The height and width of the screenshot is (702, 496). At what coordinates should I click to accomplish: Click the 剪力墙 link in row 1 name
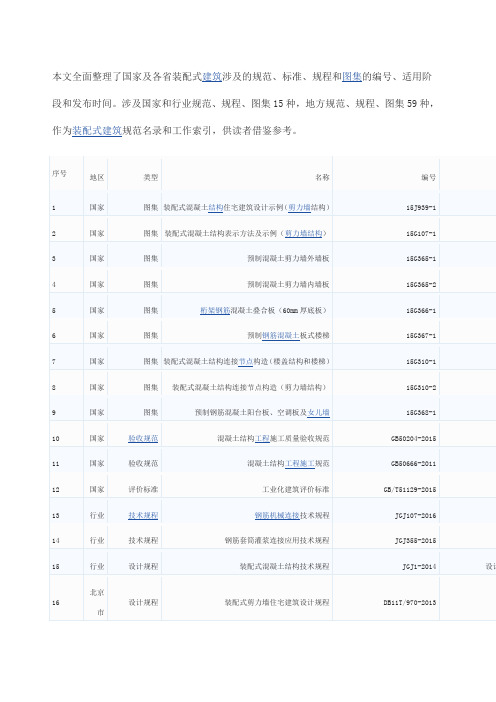coord(299,208)
